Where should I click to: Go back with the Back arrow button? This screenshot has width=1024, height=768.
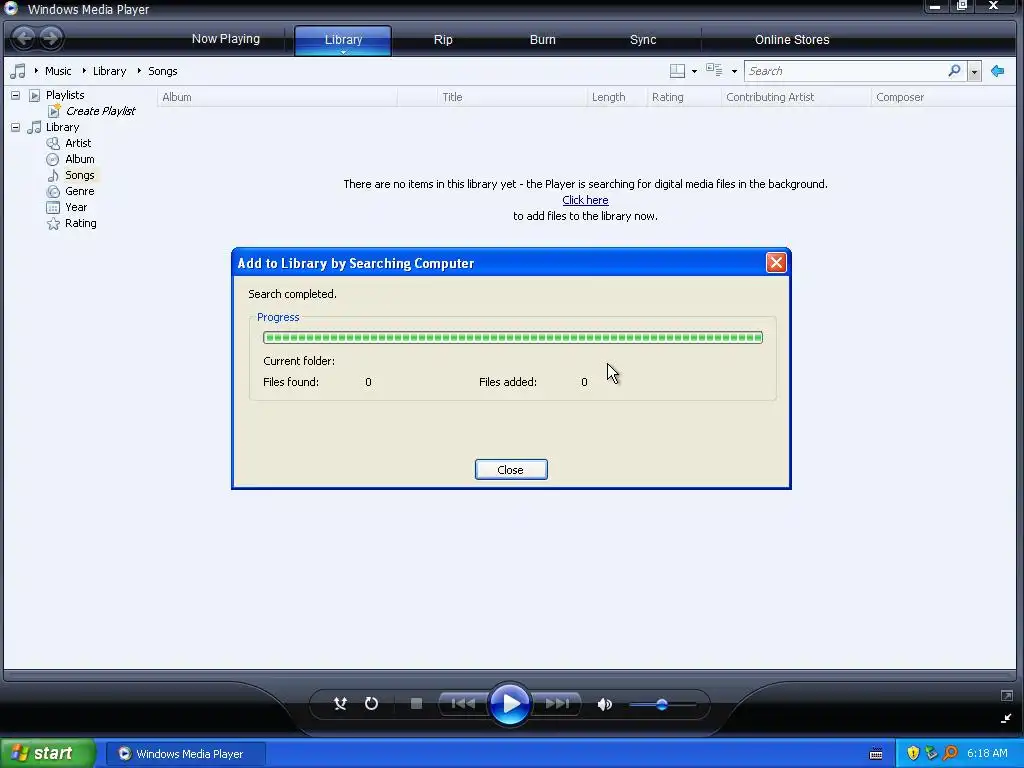(24, 38)
